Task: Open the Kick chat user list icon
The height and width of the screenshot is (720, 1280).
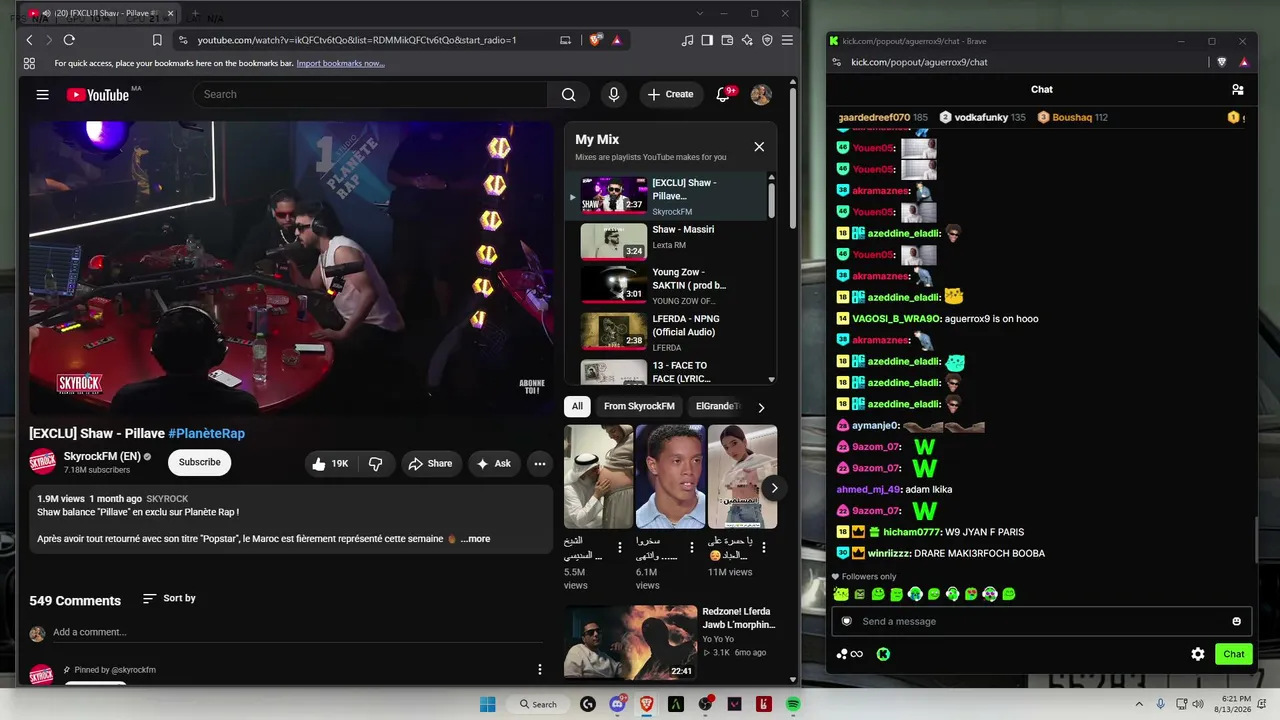Action: point(1238,90)
